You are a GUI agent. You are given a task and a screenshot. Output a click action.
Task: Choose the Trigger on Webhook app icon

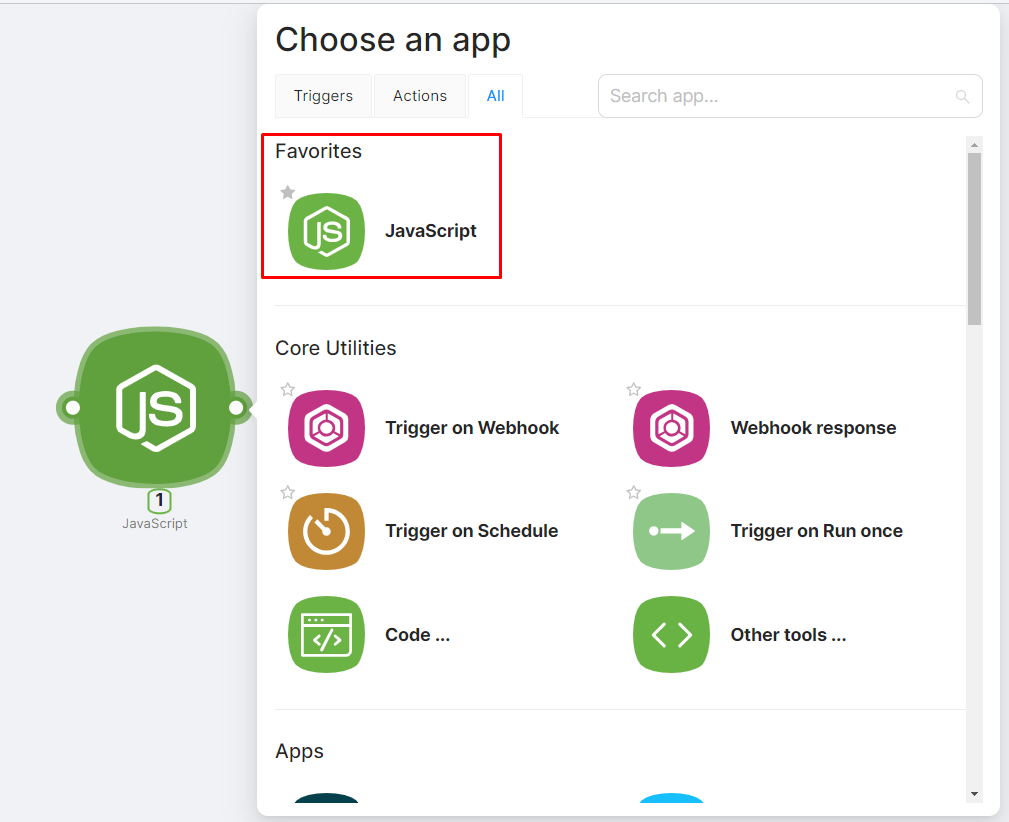click(x=327, y=428)
